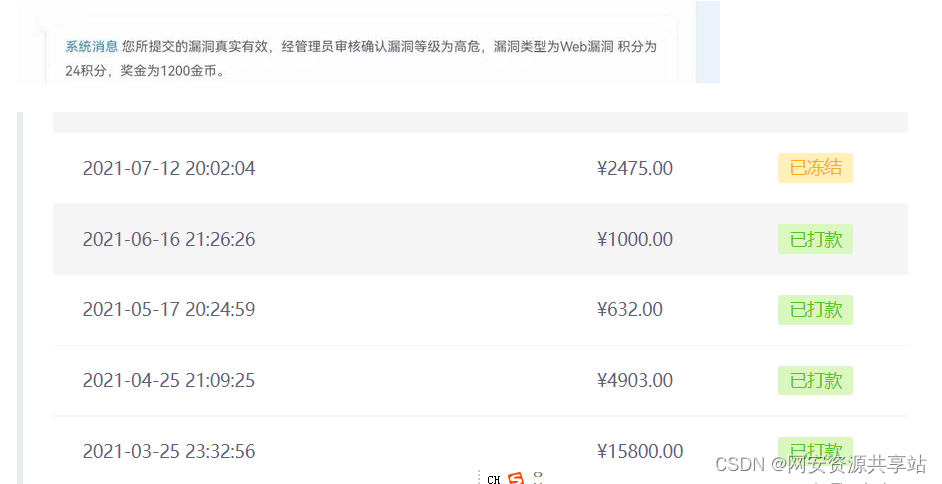Click 已打款 badge for ¥15800.00 row
This screenshot has height=484, width=942.
click(815, 450)
